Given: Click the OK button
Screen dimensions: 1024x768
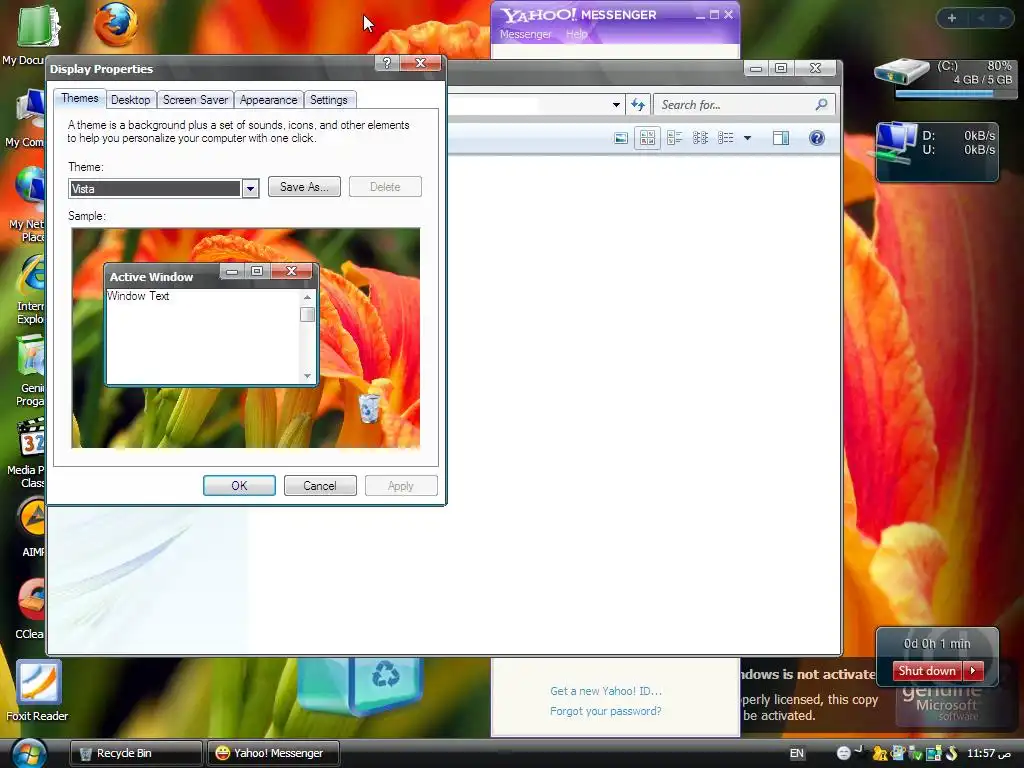Looking at the screenshot, I should (239, 486).
